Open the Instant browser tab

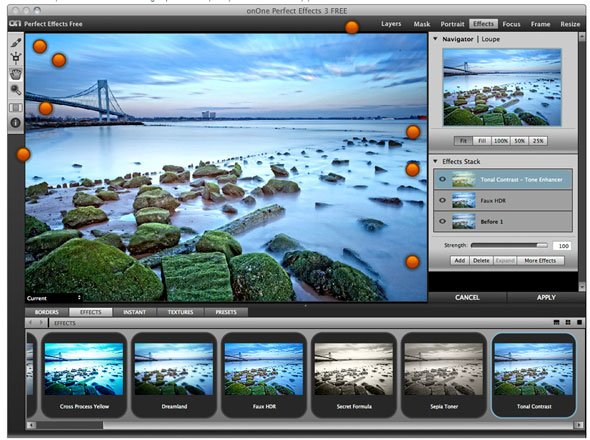click(x=134, y=312)
